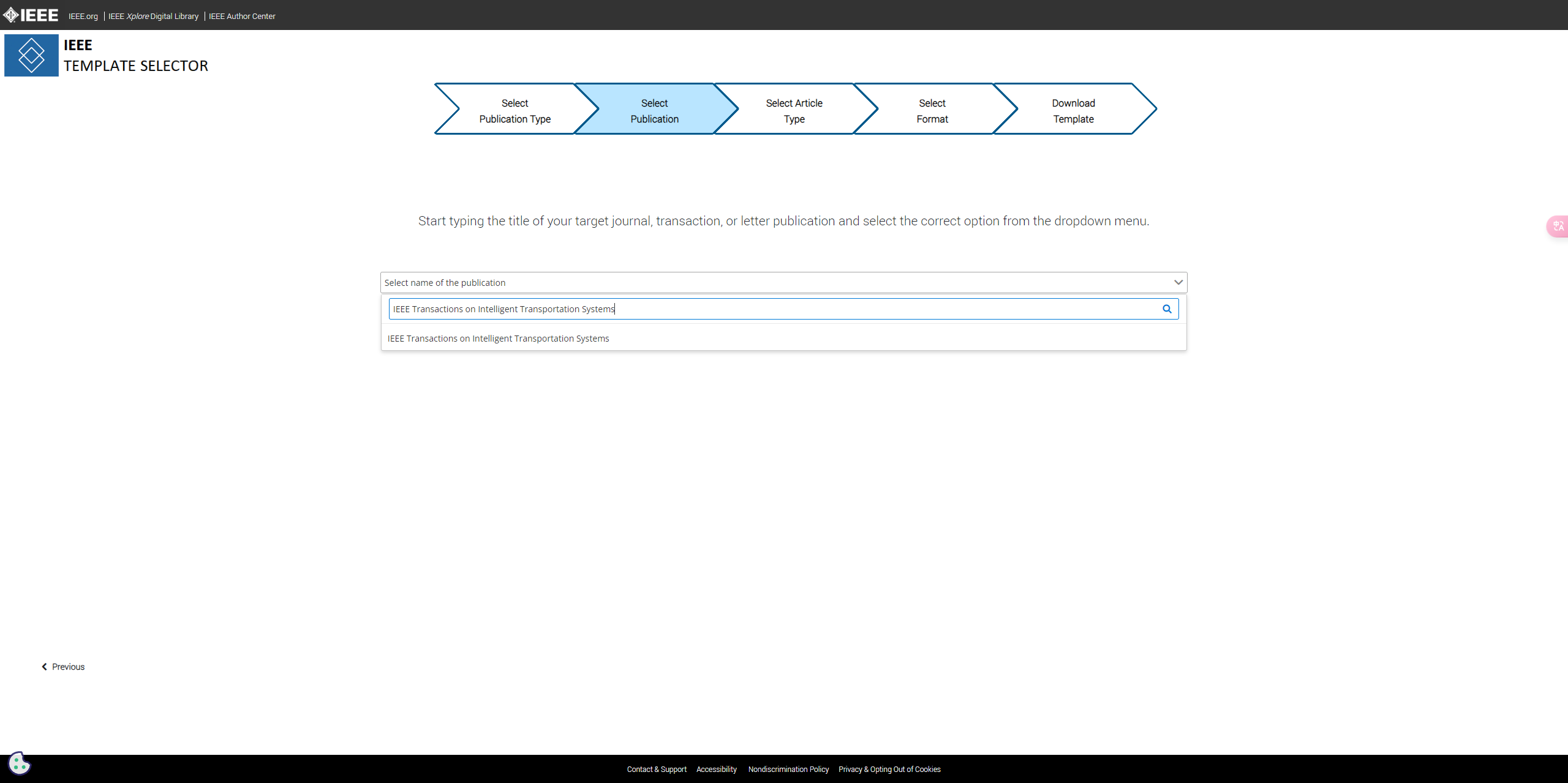Open Nondiscrimination Policy footer link
Image resolution: width=1568 pixels, height=783 pixels.
(x=788, y=770)
